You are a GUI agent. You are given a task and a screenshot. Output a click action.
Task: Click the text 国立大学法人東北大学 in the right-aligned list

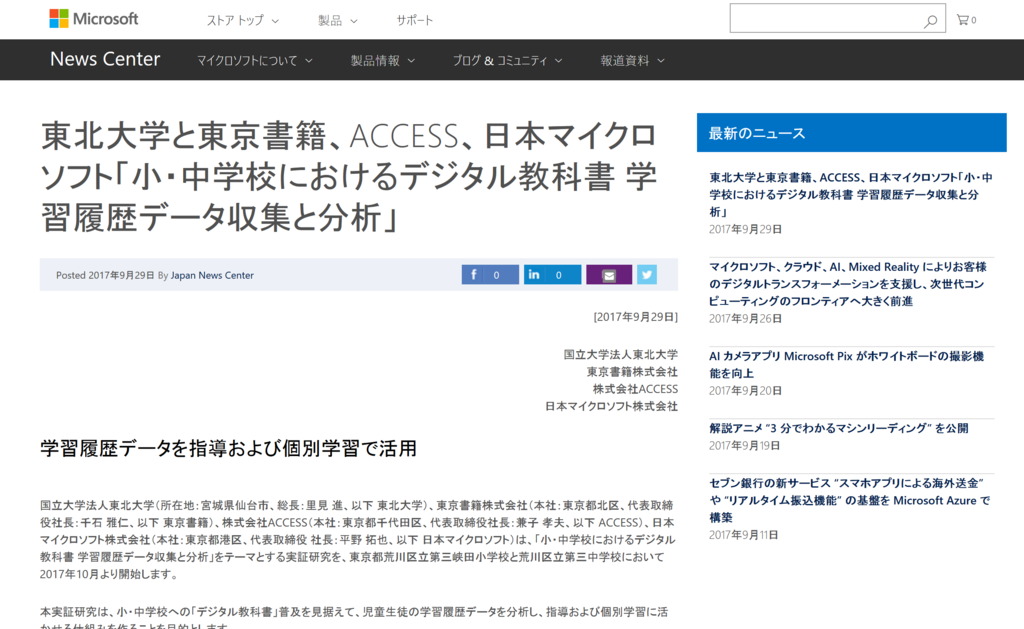pyautogui.click(x=621, y=354)
